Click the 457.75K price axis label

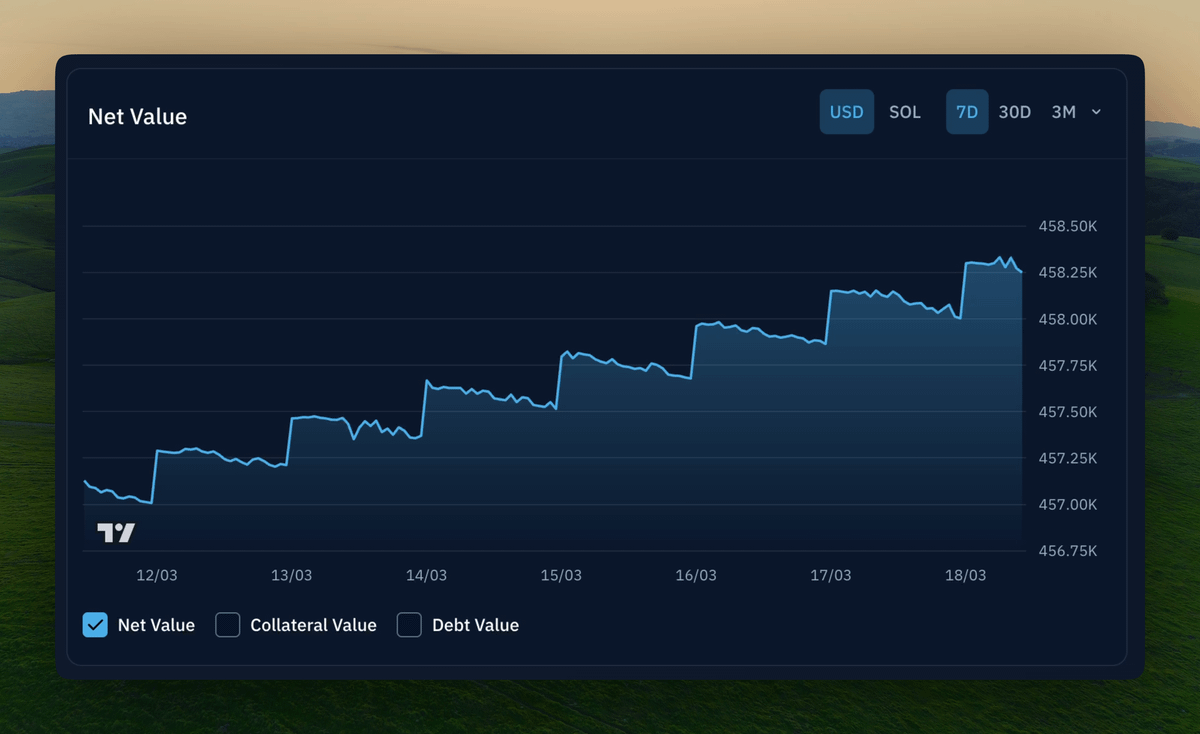(x=1068, y=365)
